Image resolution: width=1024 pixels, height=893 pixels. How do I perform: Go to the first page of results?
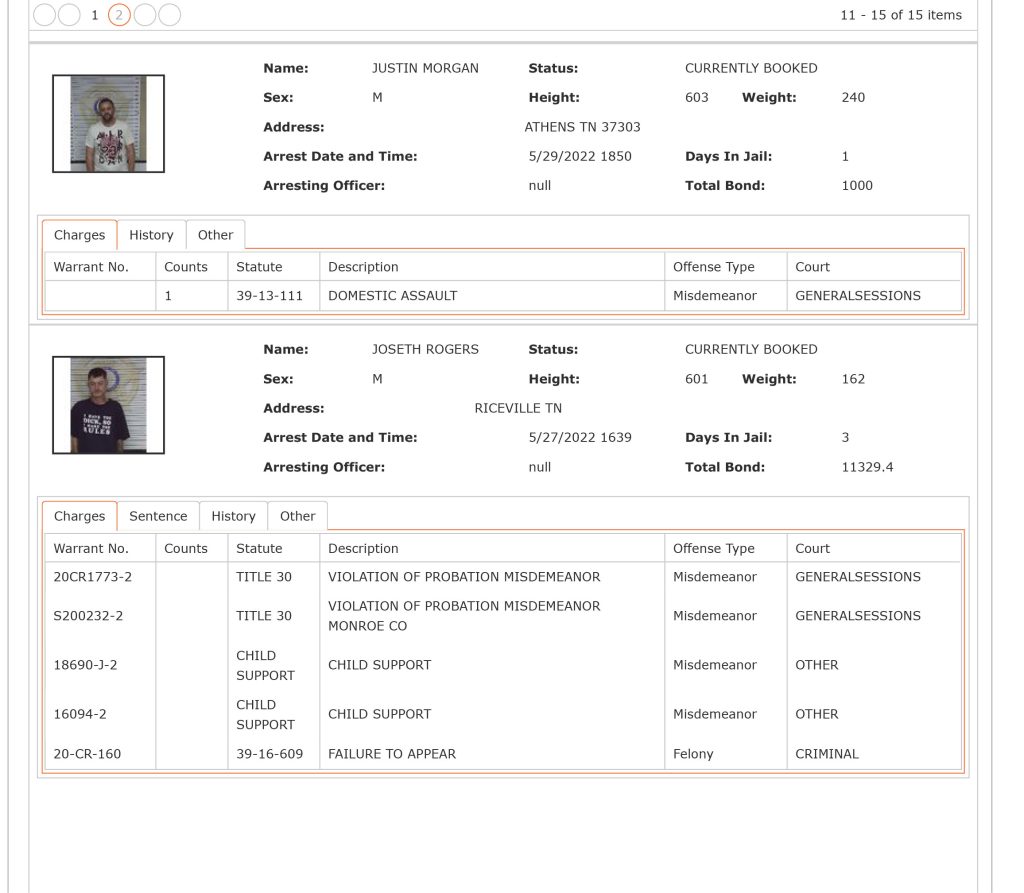point(44,14)
